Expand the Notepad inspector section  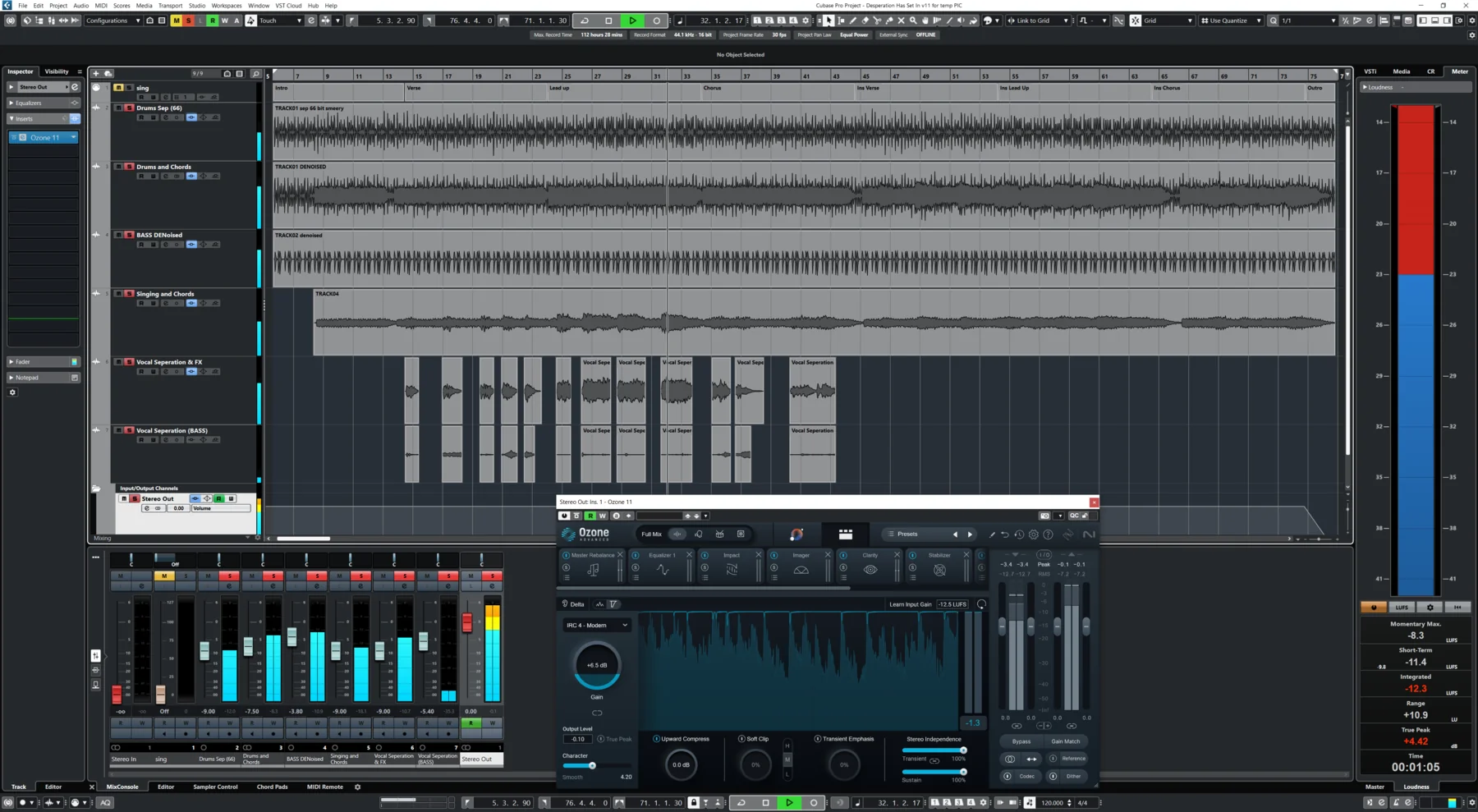(44, 378)
